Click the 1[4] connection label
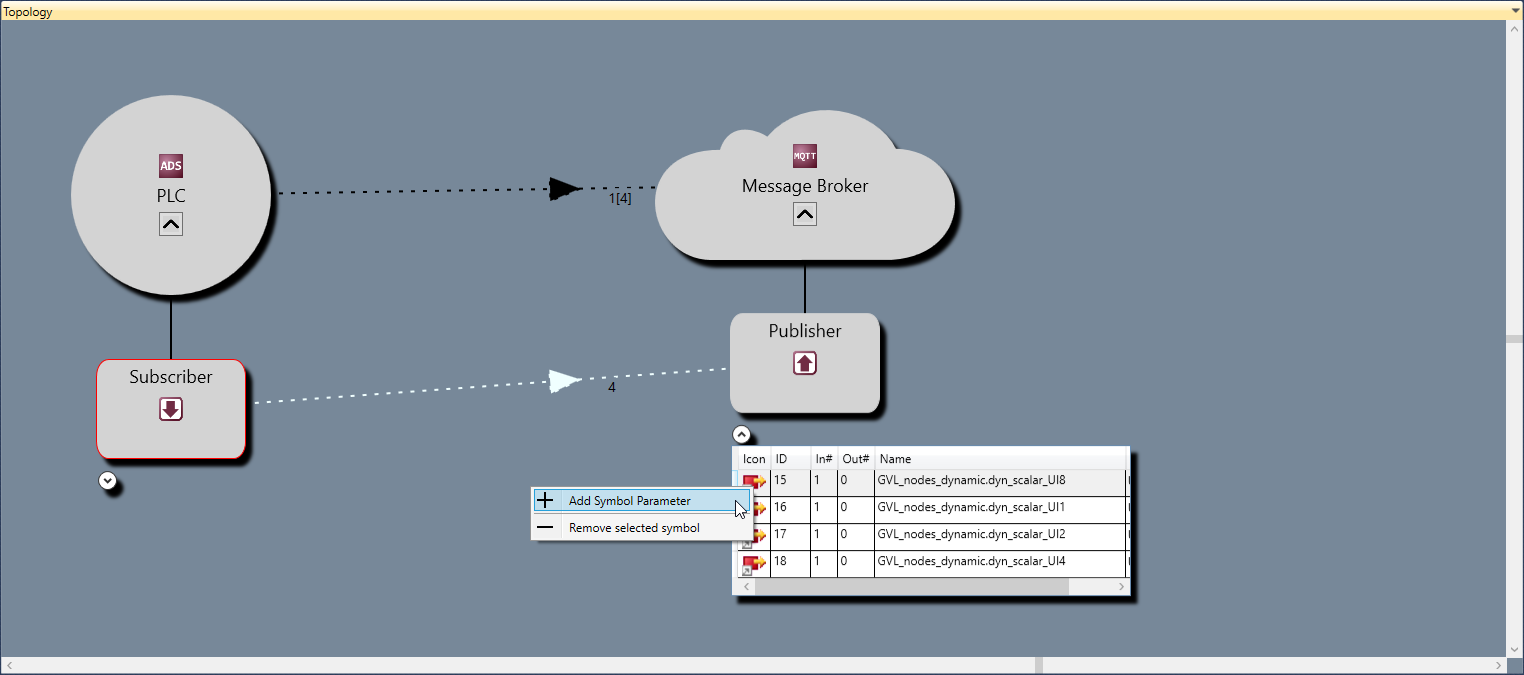The height and width of the screenshot is (675, 1524). pyautogui.click(x=620, y=199)
